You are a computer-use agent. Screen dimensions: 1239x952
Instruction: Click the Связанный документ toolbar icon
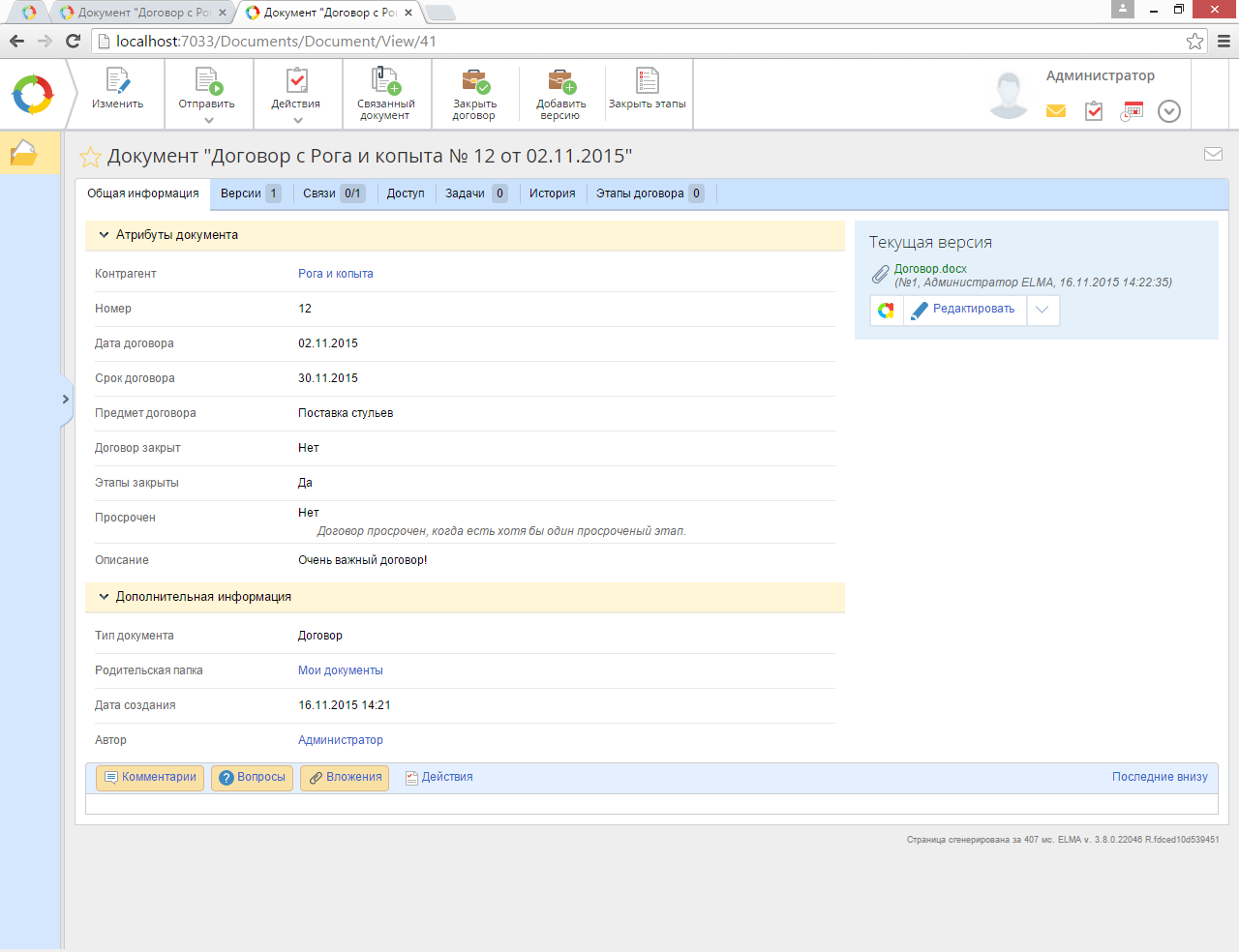pyautogui.click(x=385, y=81)
